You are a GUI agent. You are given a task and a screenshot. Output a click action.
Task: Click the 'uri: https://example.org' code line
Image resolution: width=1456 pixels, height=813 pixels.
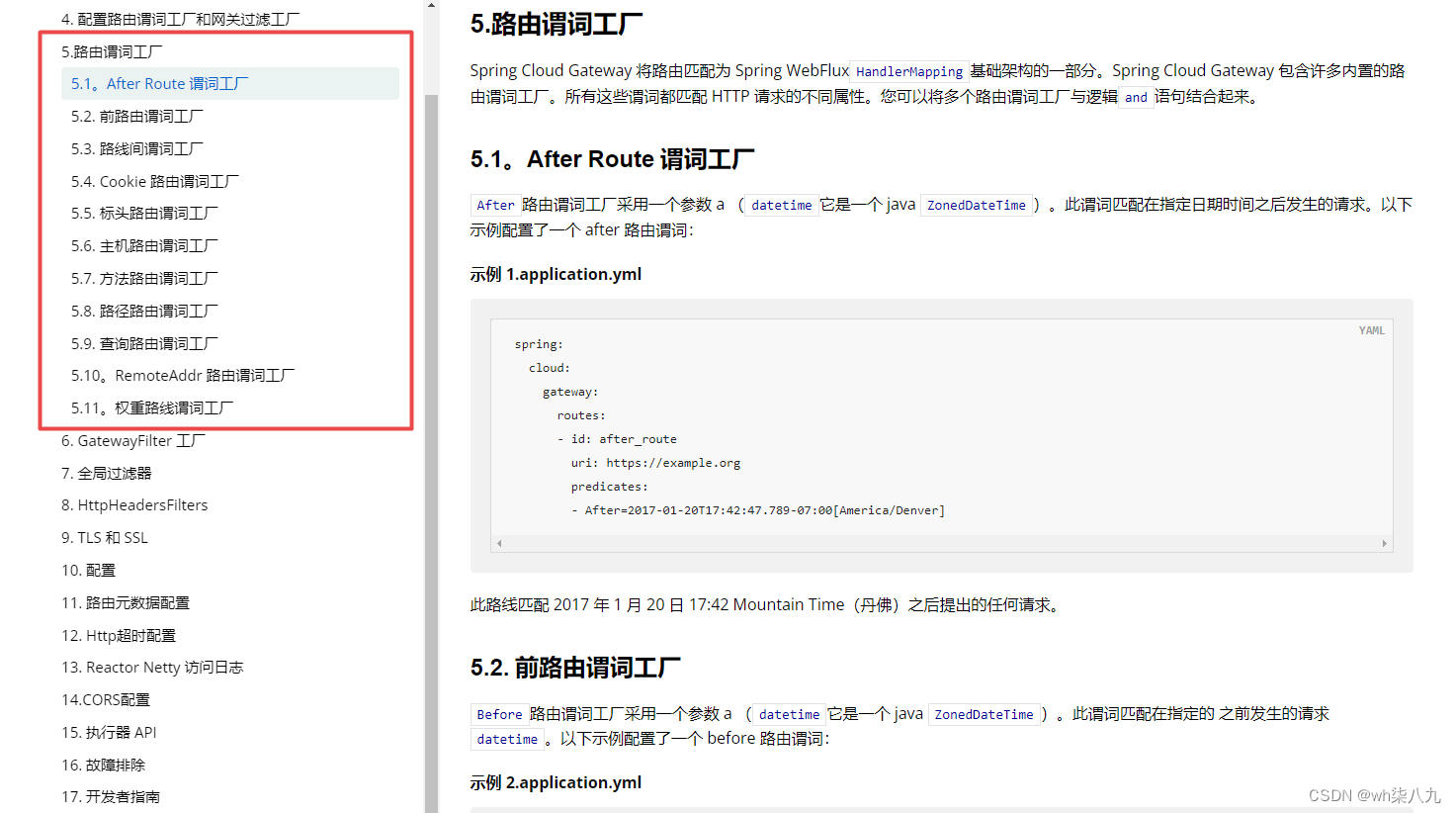click(x=655, y=463)
